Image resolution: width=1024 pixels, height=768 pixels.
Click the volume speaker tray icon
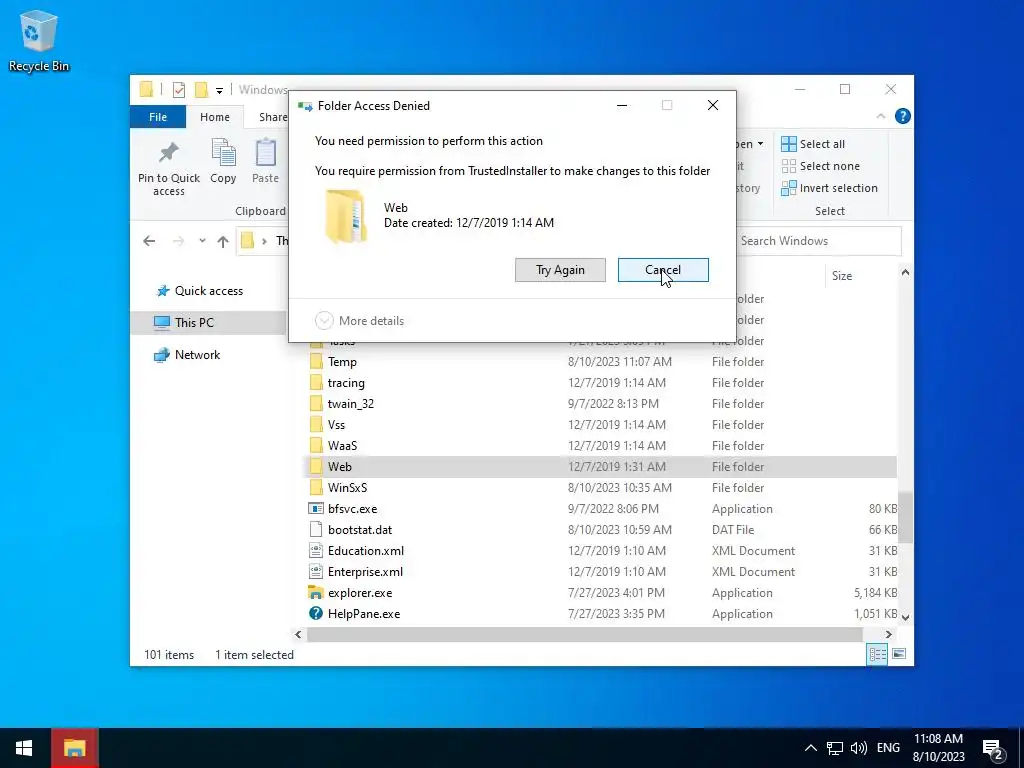(x=859, y=748)
